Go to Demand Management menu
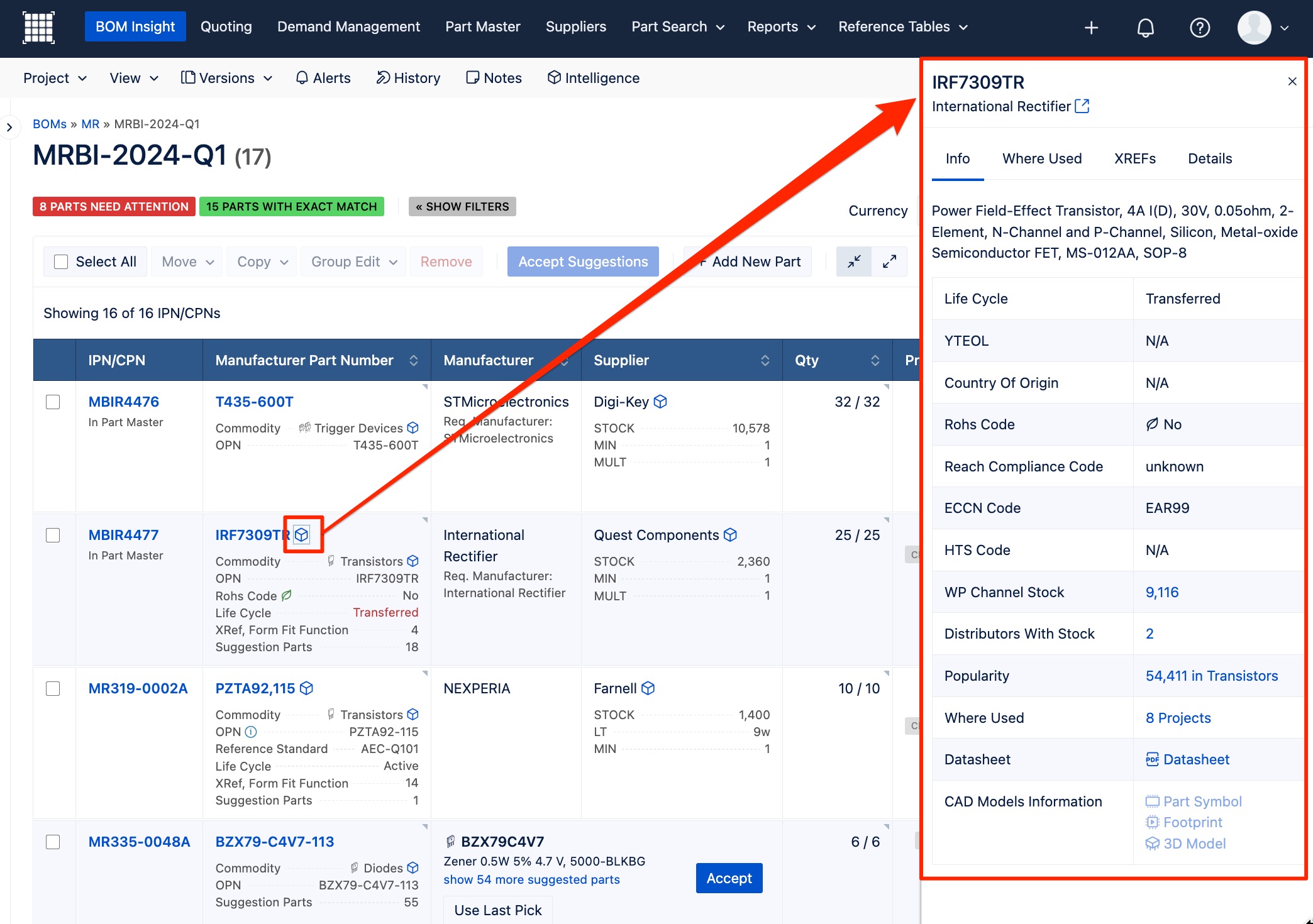The image size is (1313, 924). (348, 26)
